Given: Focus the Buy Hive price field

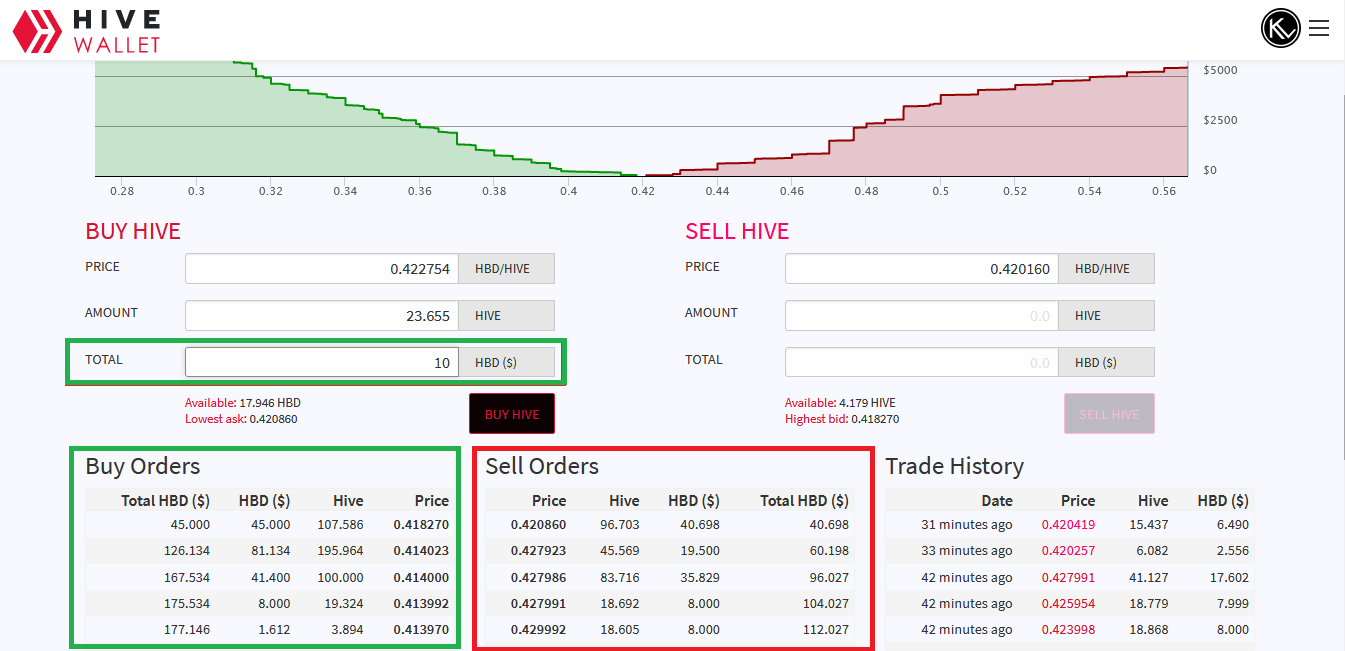Looking at the screenshot, I should 322,269.
